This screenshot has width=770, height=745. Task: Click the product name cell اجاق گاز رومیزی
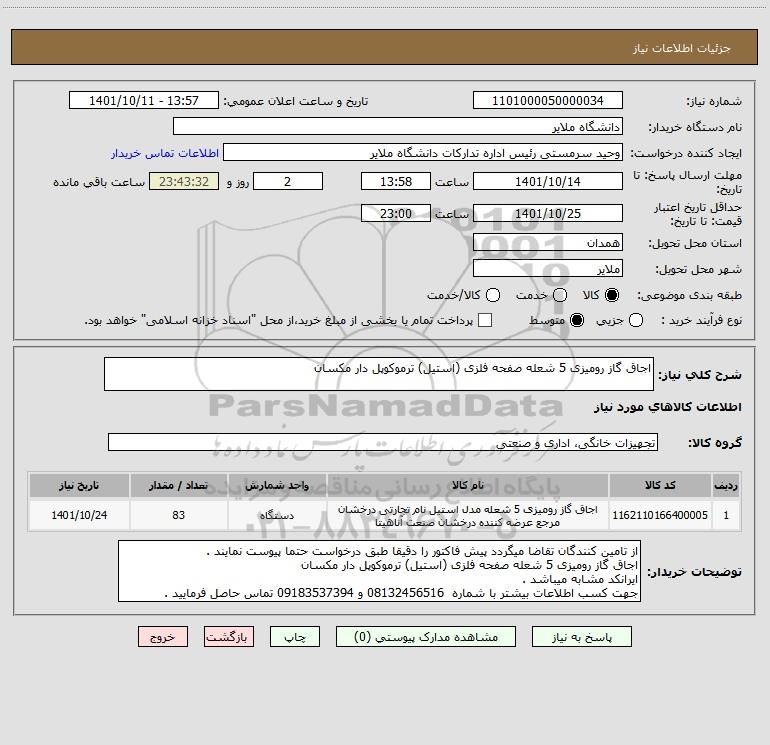pos(468,515)
